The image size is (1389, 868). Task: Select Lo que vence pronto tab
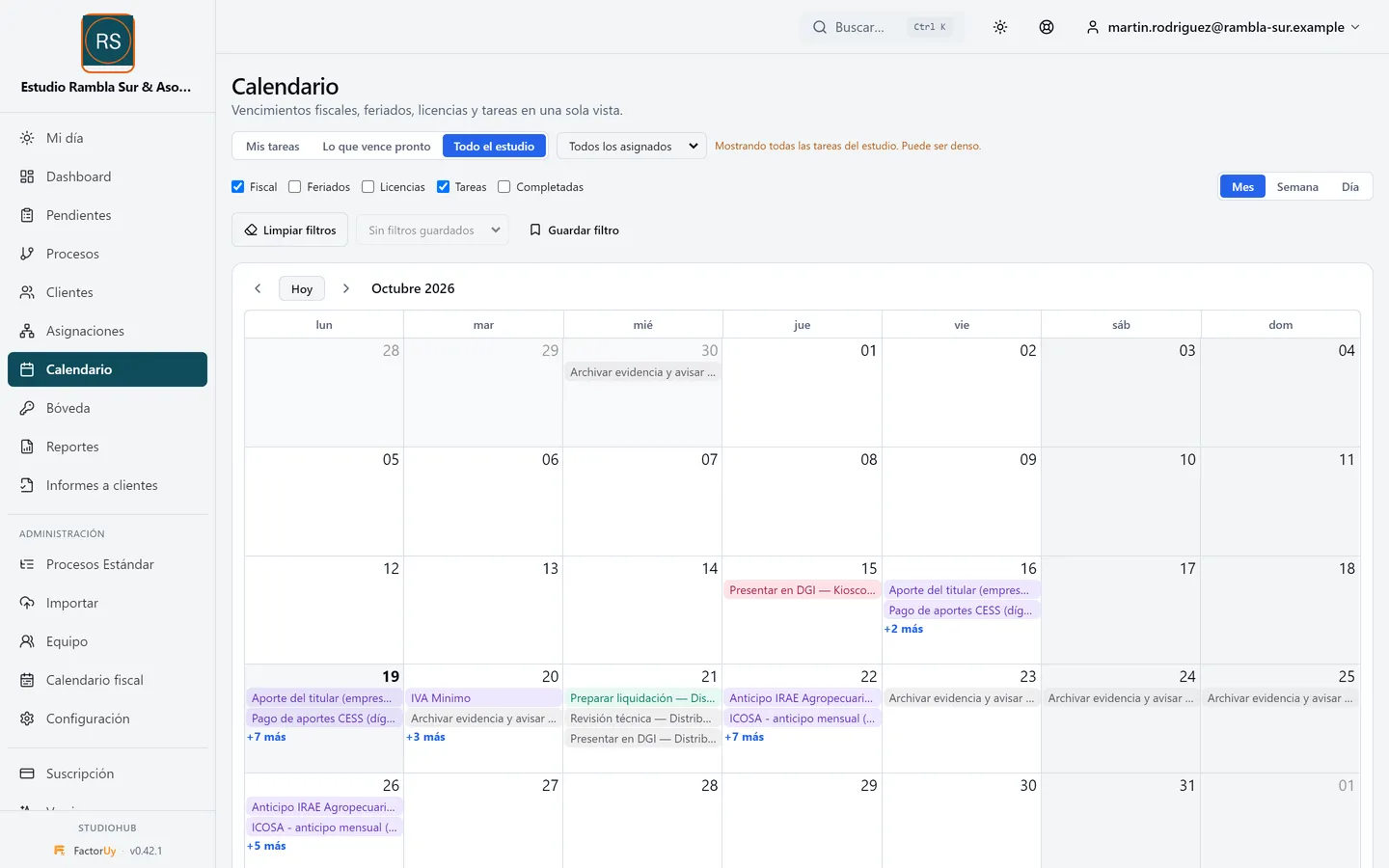pyautogui.click(x=376, y=147)
